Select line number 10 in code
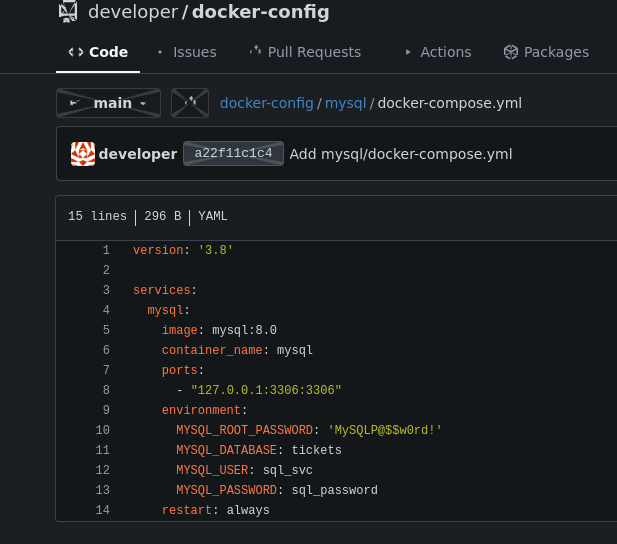The image size is (617, 544). pyautogui.click(x=103, y=430)
